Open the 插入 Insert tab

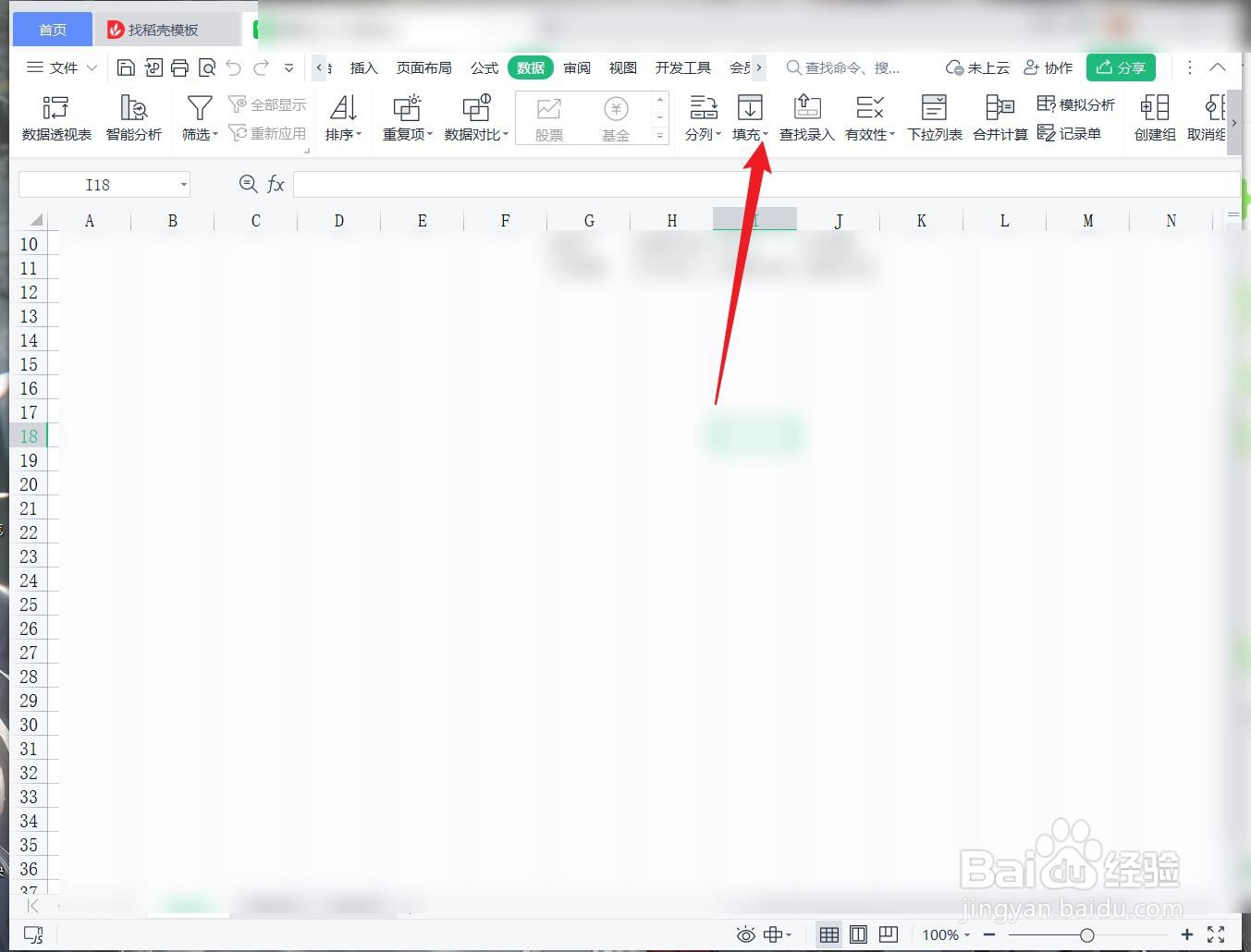[364, 67]
